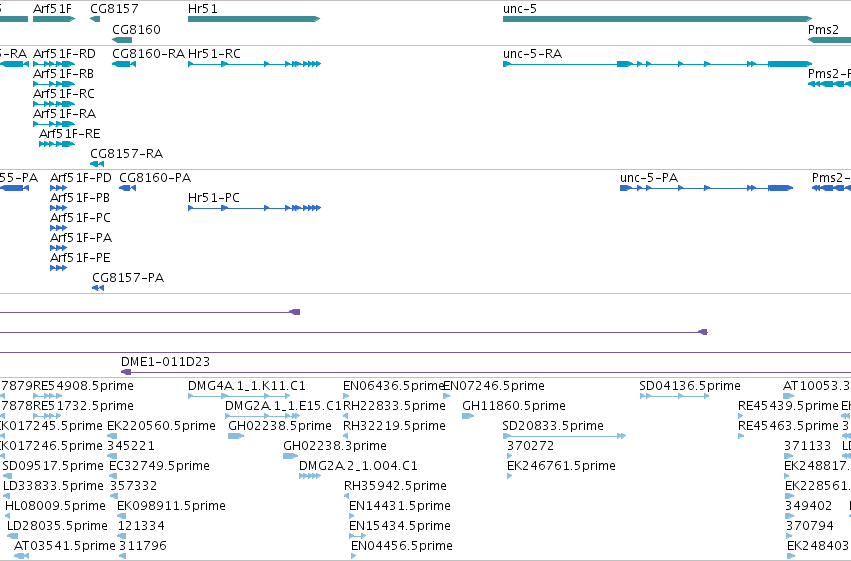Image resolution: width=851 pixels, height=561 pixels.
Task: Click the Arf51F-PE protein label
Action: 80,258
